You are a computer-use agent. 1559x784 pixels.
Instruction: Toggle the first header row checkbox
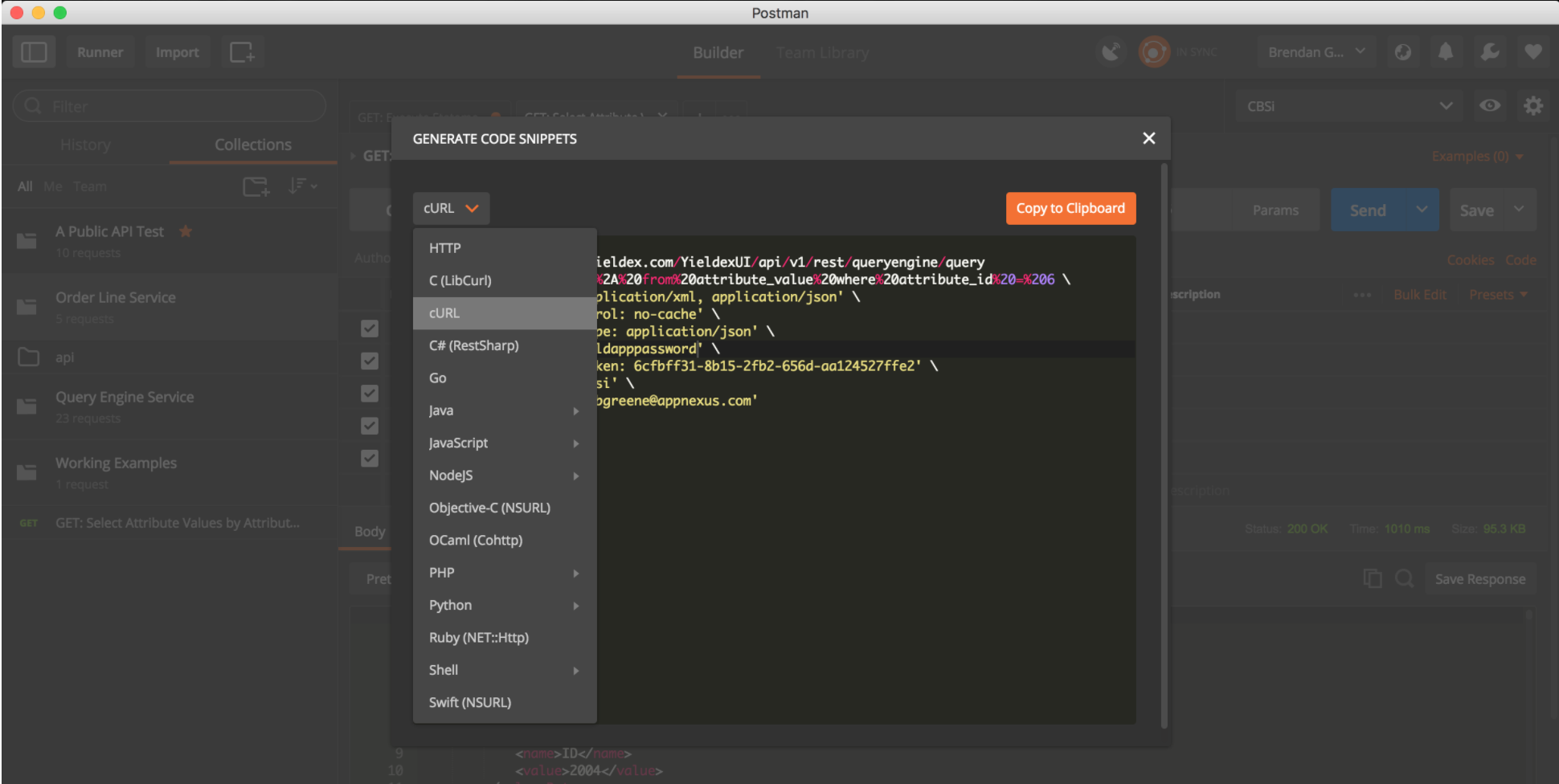pos(369,329)
